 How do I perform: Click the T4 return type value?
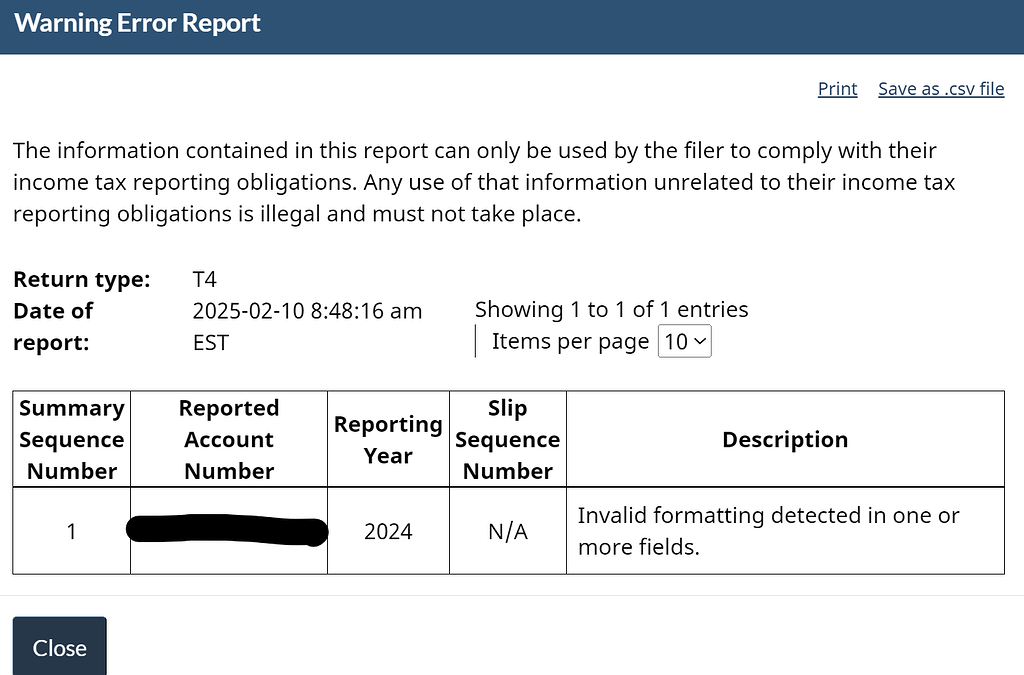pyautogui.click(x=204, y=279)
